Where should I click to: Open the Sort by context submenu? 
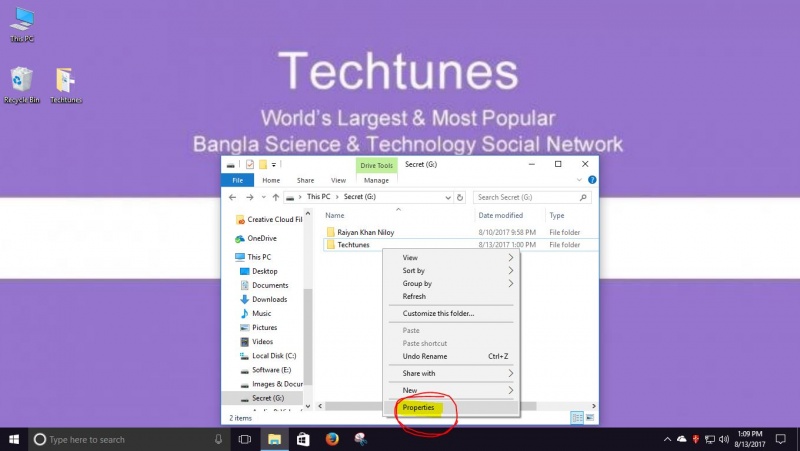pos(452,270)
